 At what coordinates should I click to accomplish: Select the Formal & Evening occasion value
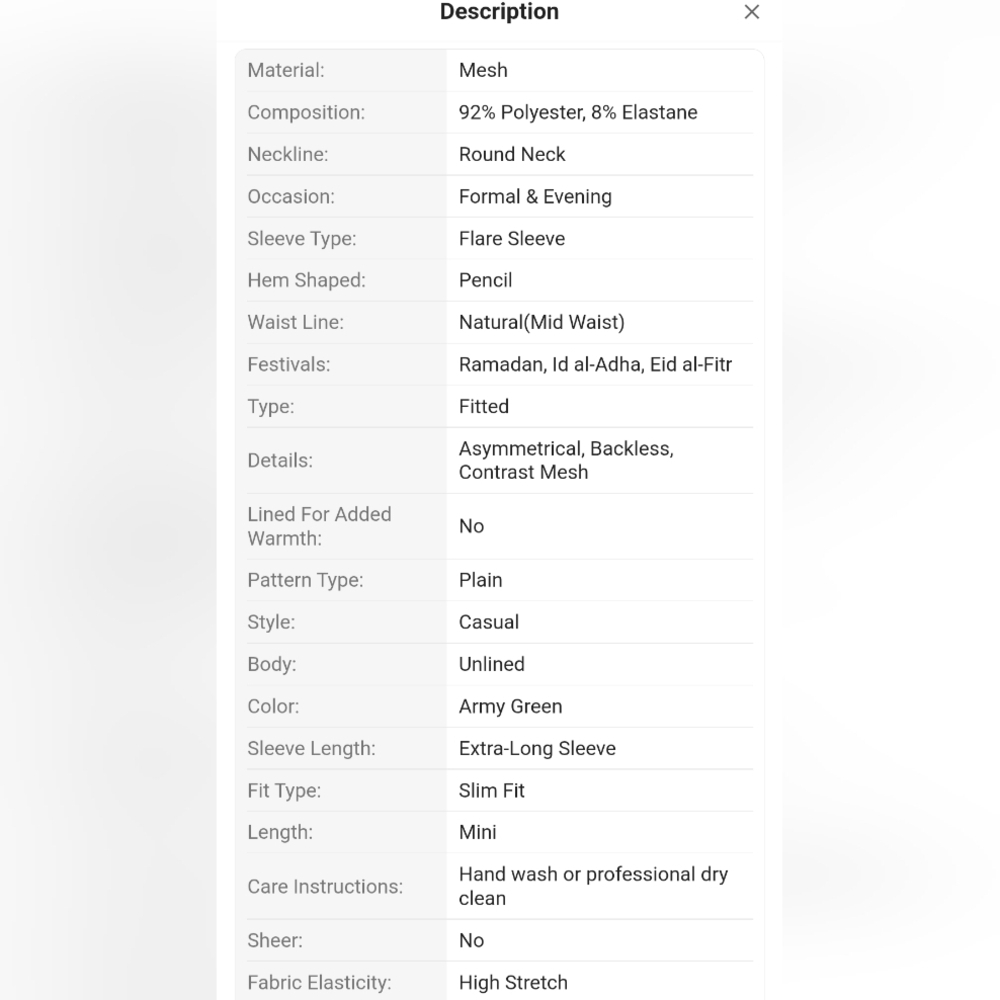[535, 196]
